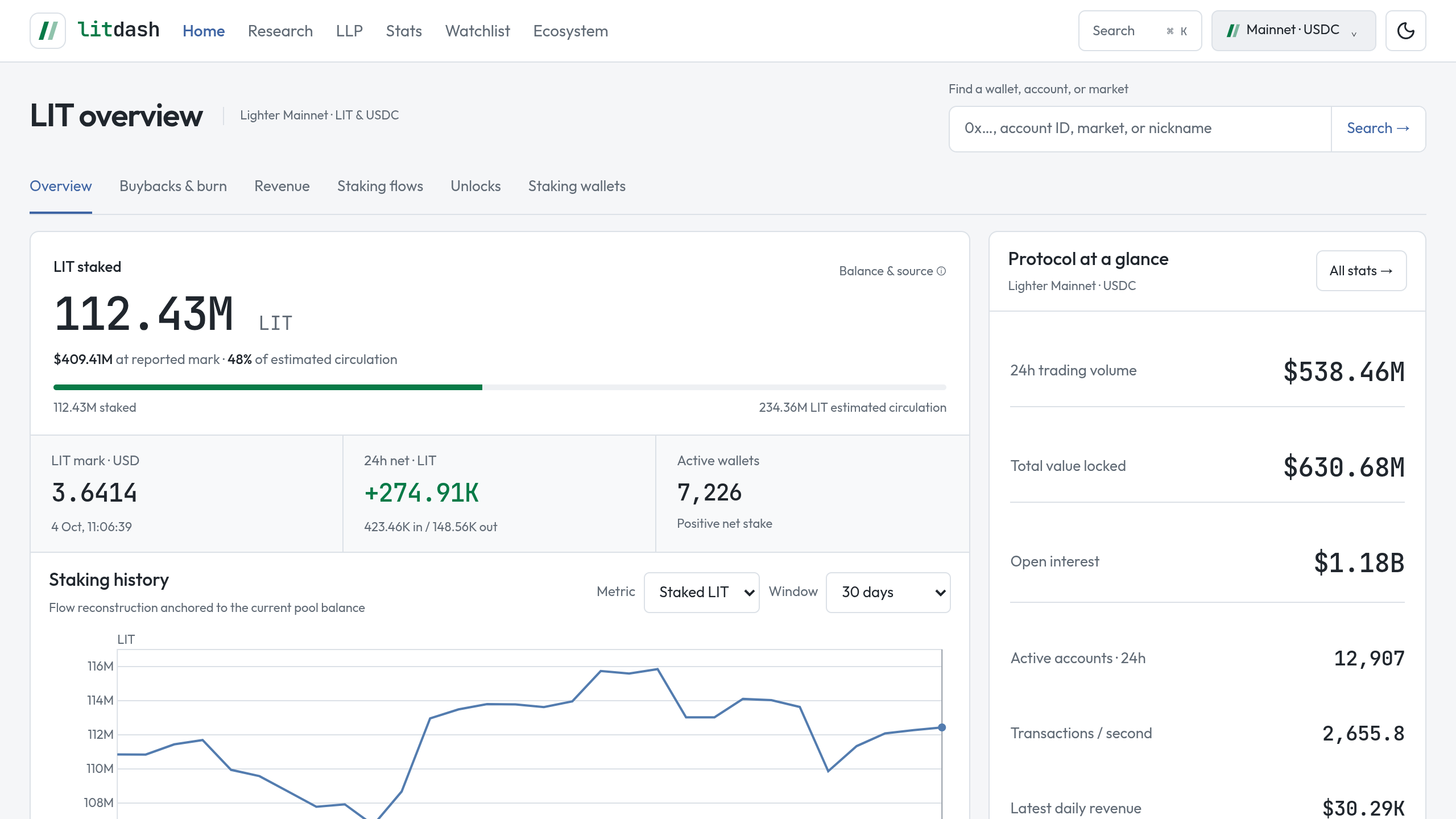
Task: Click the 12,907 active accounts value
Action: click(x=1370, y=659)
